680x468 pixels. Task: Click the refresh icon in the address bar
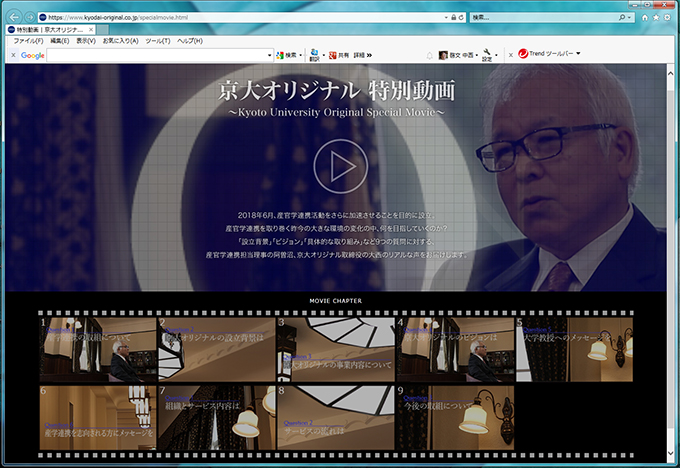click(x=461, y=17)
